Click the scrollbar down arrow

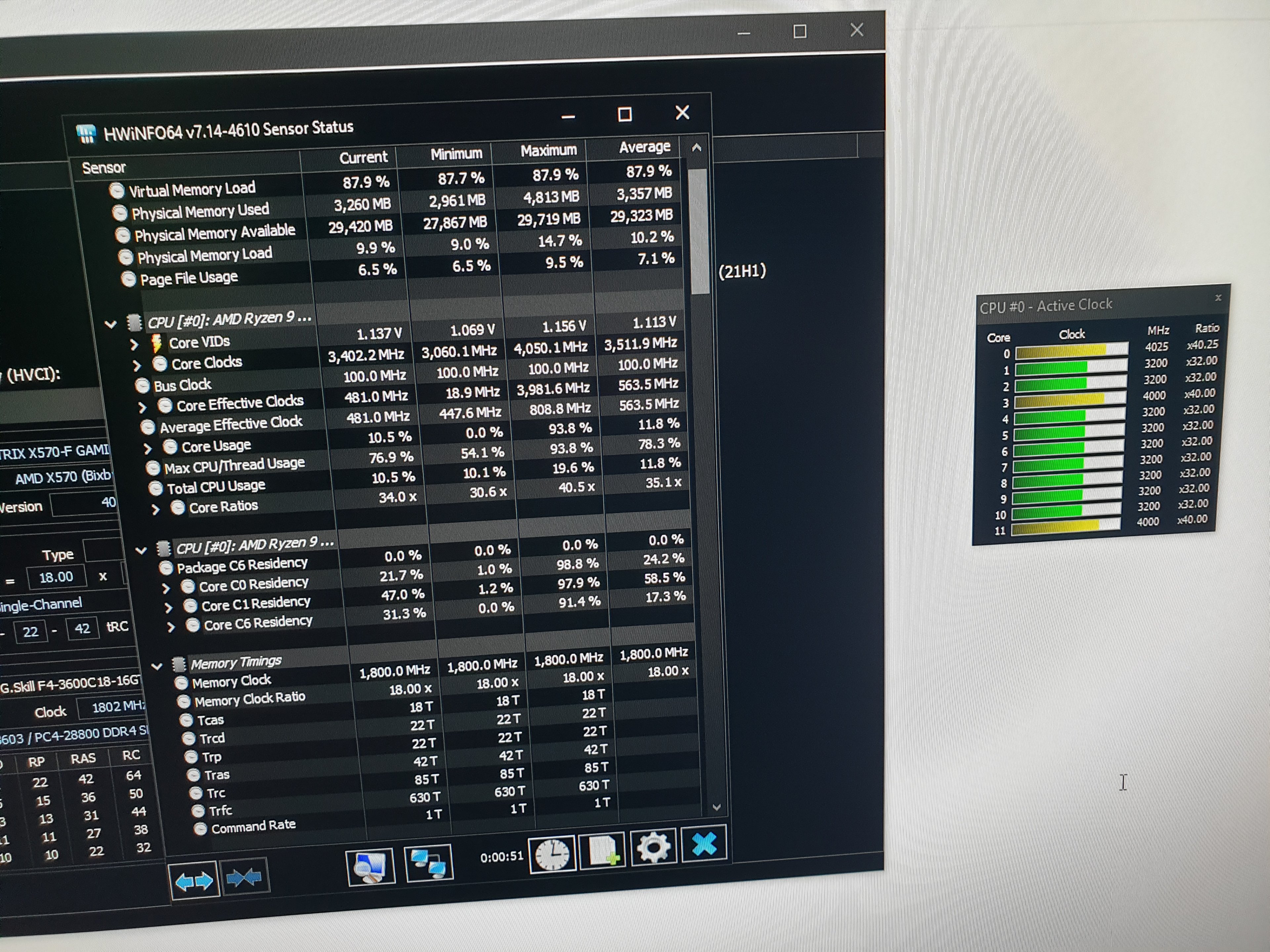717,808
